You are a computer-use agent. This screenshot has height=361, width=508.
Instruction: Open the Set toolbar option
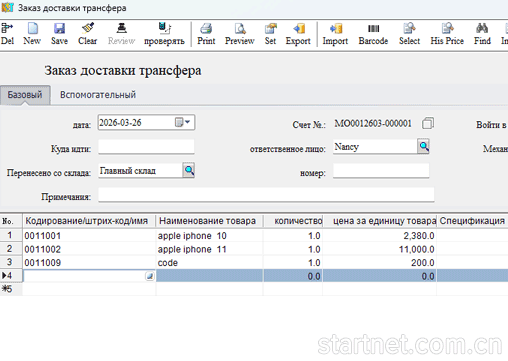[x=270, y=33]
